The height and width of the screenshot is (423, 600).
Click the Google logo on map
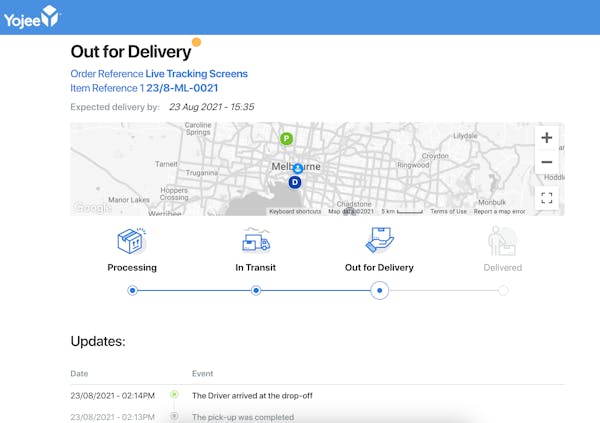tap(93, 208)
